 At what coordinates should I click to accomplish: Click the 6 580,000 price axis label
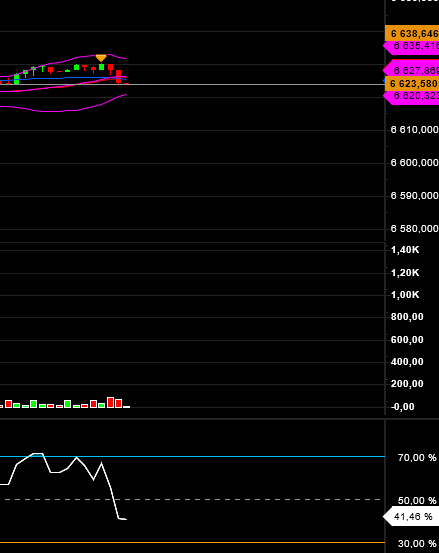pyautogui.click(x=414, y=229)
